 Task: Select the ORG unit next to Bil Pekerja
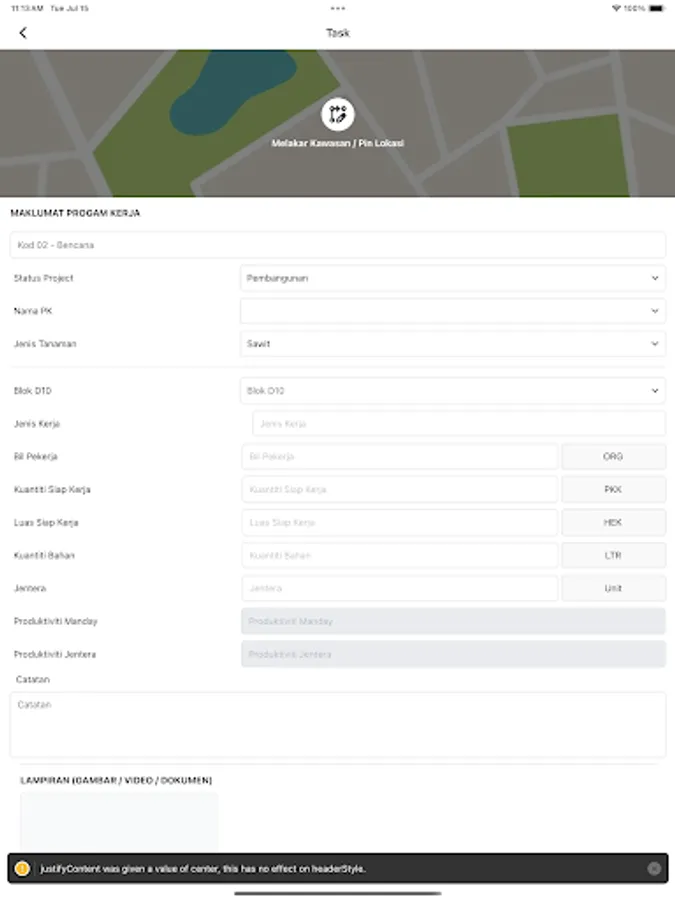click(613, 456)
